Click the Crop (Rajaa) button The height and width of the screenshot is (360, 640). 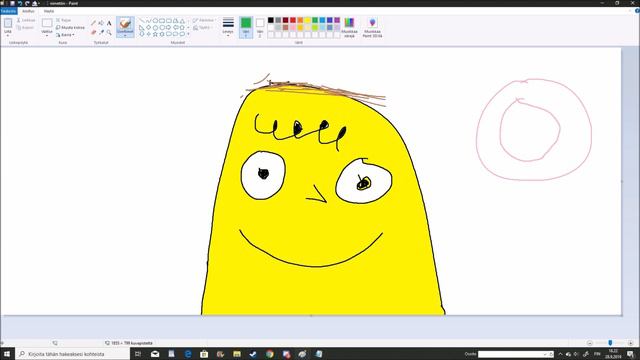(64, 20)
